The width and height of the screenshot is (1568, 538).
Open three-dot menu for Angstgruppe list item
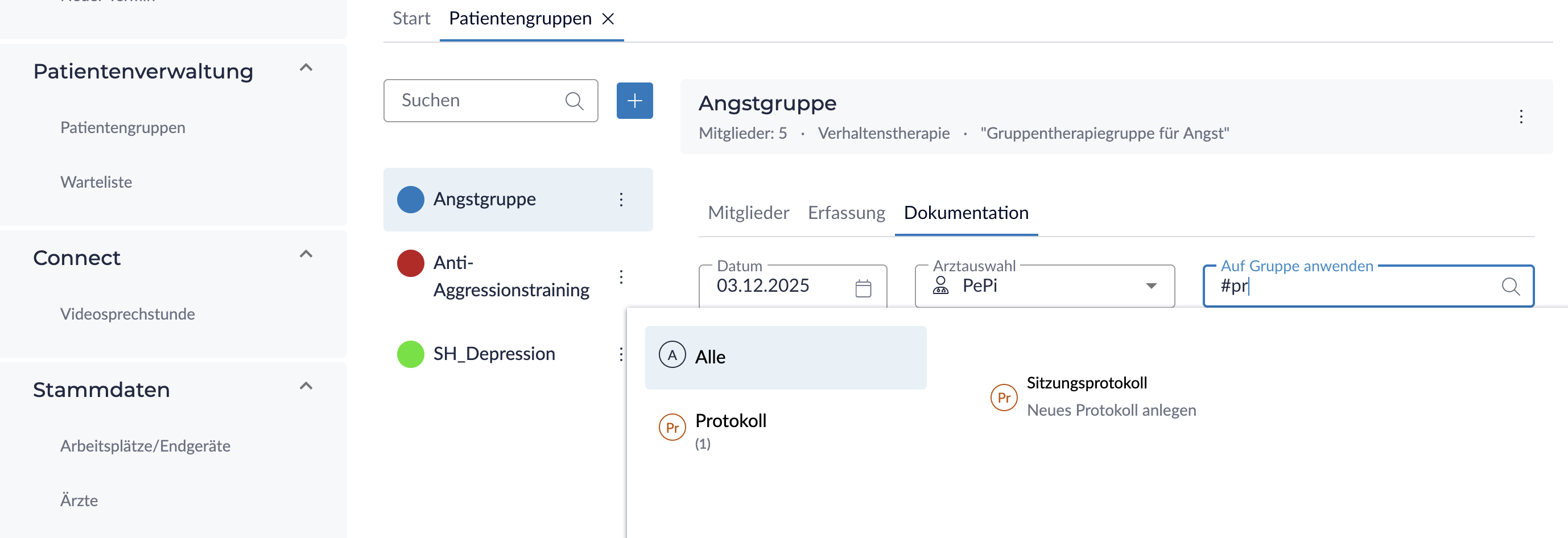(621, 200)
